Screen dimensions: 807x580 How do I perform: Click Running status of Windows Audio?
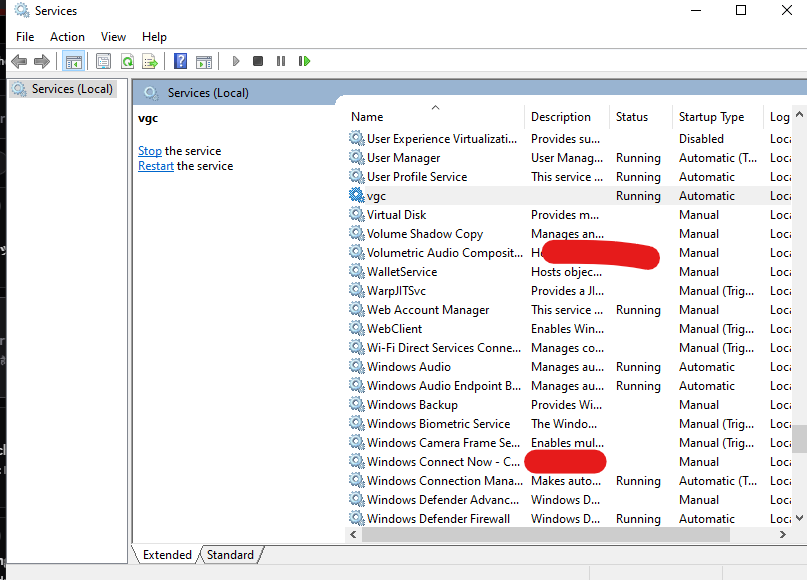coord(638,367)
